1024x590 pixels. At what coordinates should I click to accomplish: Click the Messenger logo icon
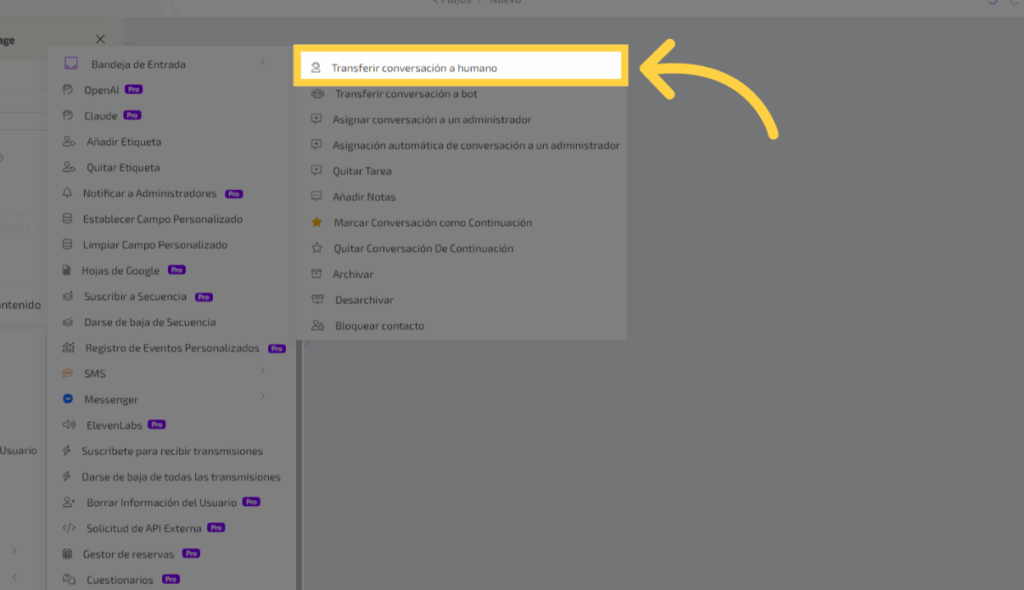click(x=68, y=399)
